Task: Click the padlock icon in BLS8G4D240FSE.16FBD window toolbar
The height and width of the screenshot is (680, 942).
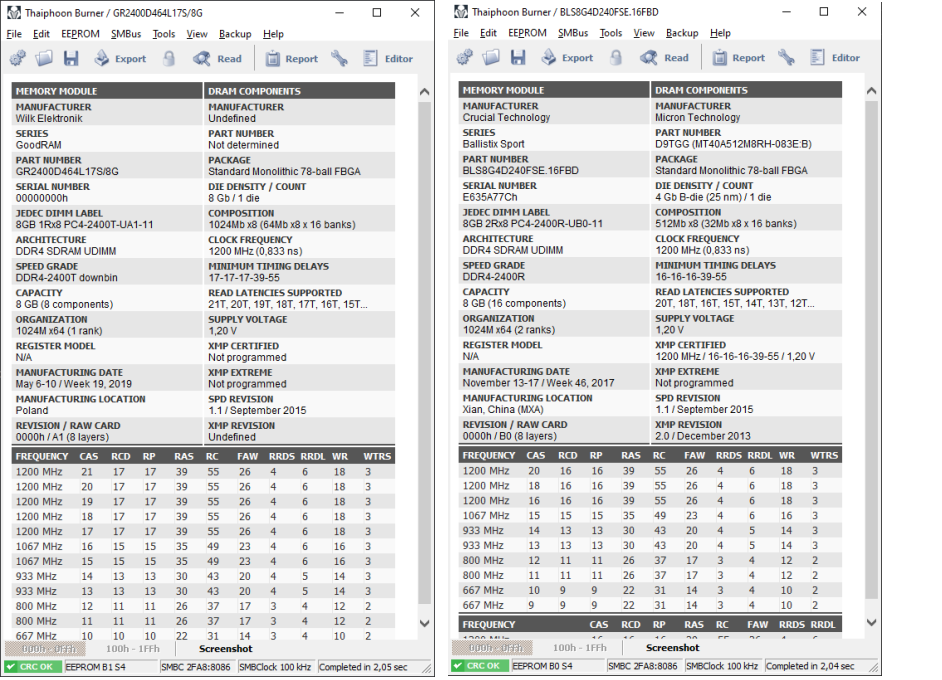Action: pos(617,58)
